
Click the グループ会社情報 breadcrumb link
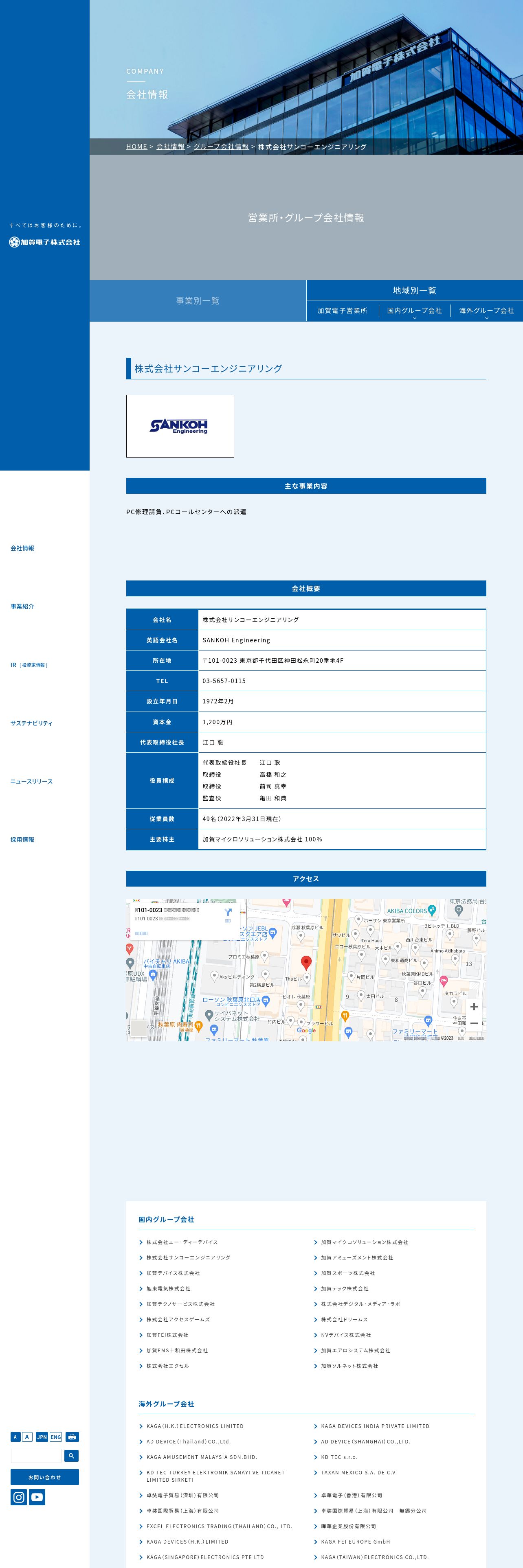click(x=221, y=147)
